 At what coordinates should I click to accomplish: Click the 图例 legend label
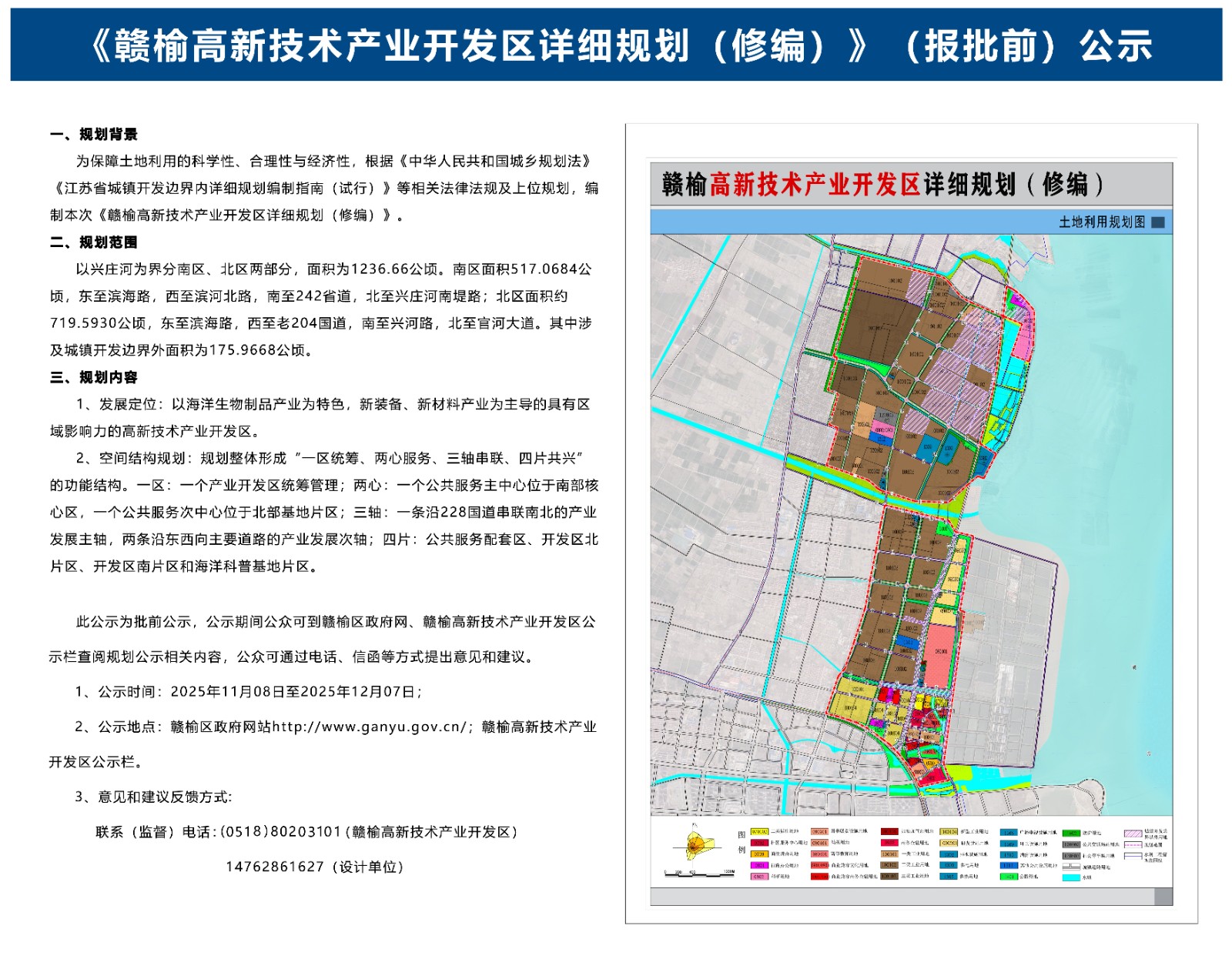click(742, 842)
